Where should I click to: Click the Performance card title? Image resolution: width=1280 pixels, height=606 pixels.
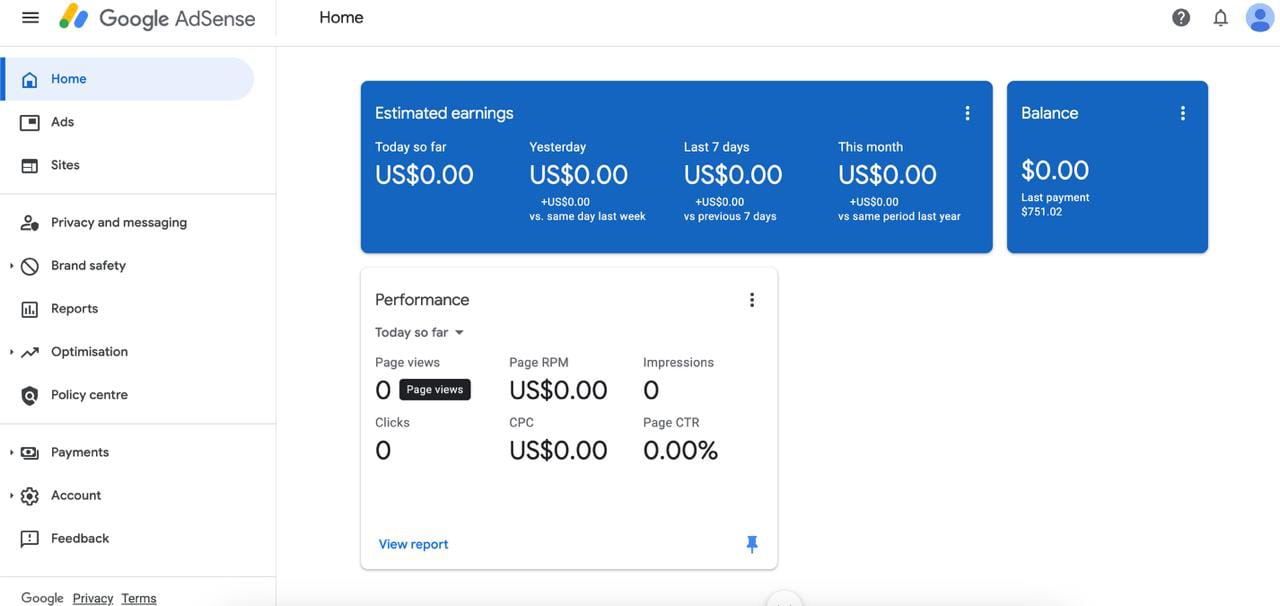[422, 300]
